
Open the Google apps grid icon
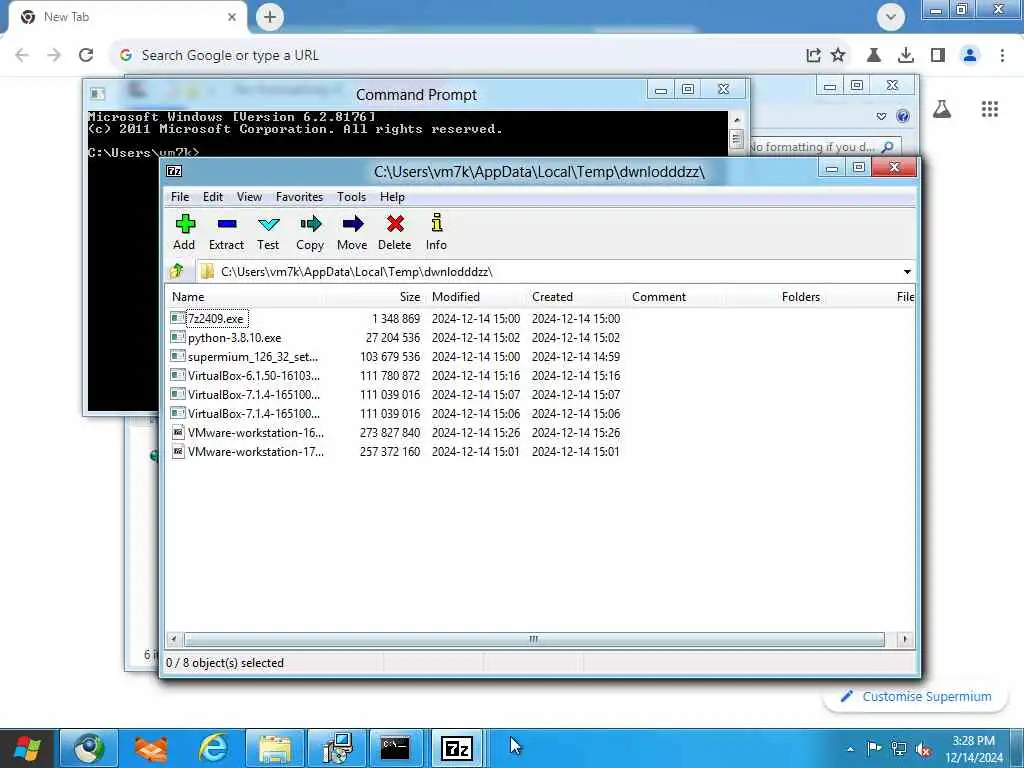pos(990,109)
